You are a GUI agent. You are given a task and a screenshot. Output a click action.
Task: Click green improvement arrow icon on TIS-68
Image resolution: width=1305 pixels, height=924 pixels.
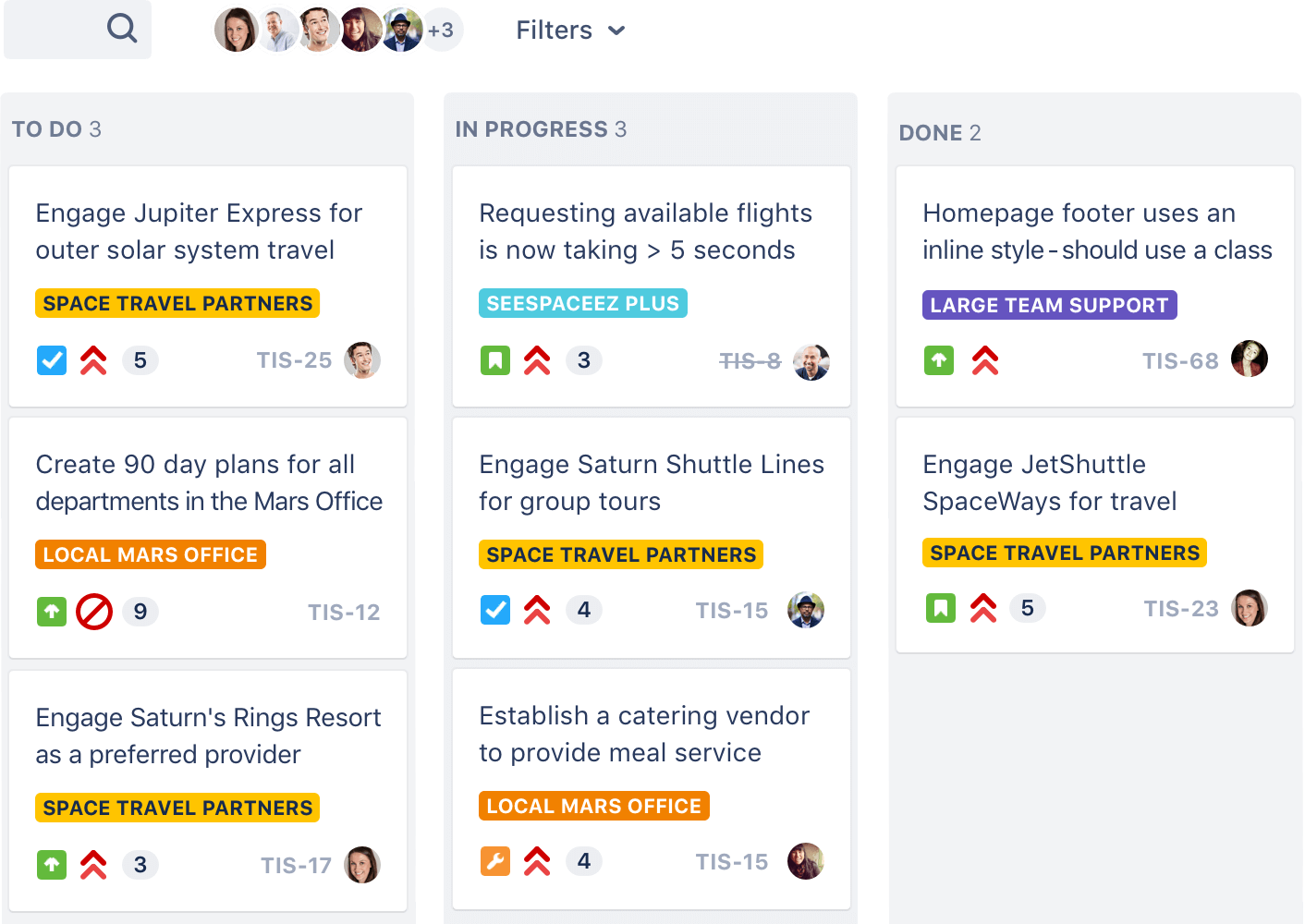939,360
